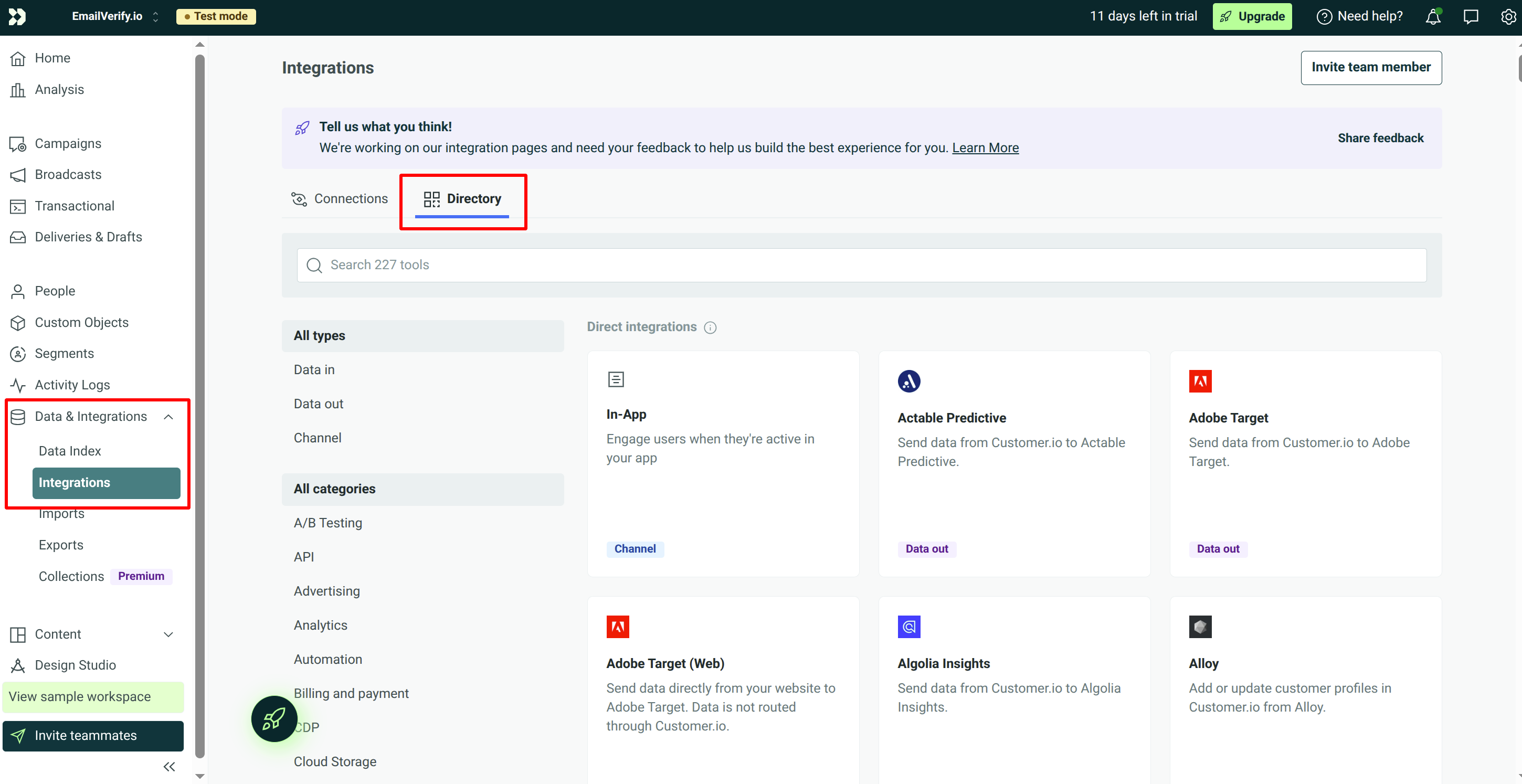Collapse the sidebar with double-chevron

(x=169, y=767)
